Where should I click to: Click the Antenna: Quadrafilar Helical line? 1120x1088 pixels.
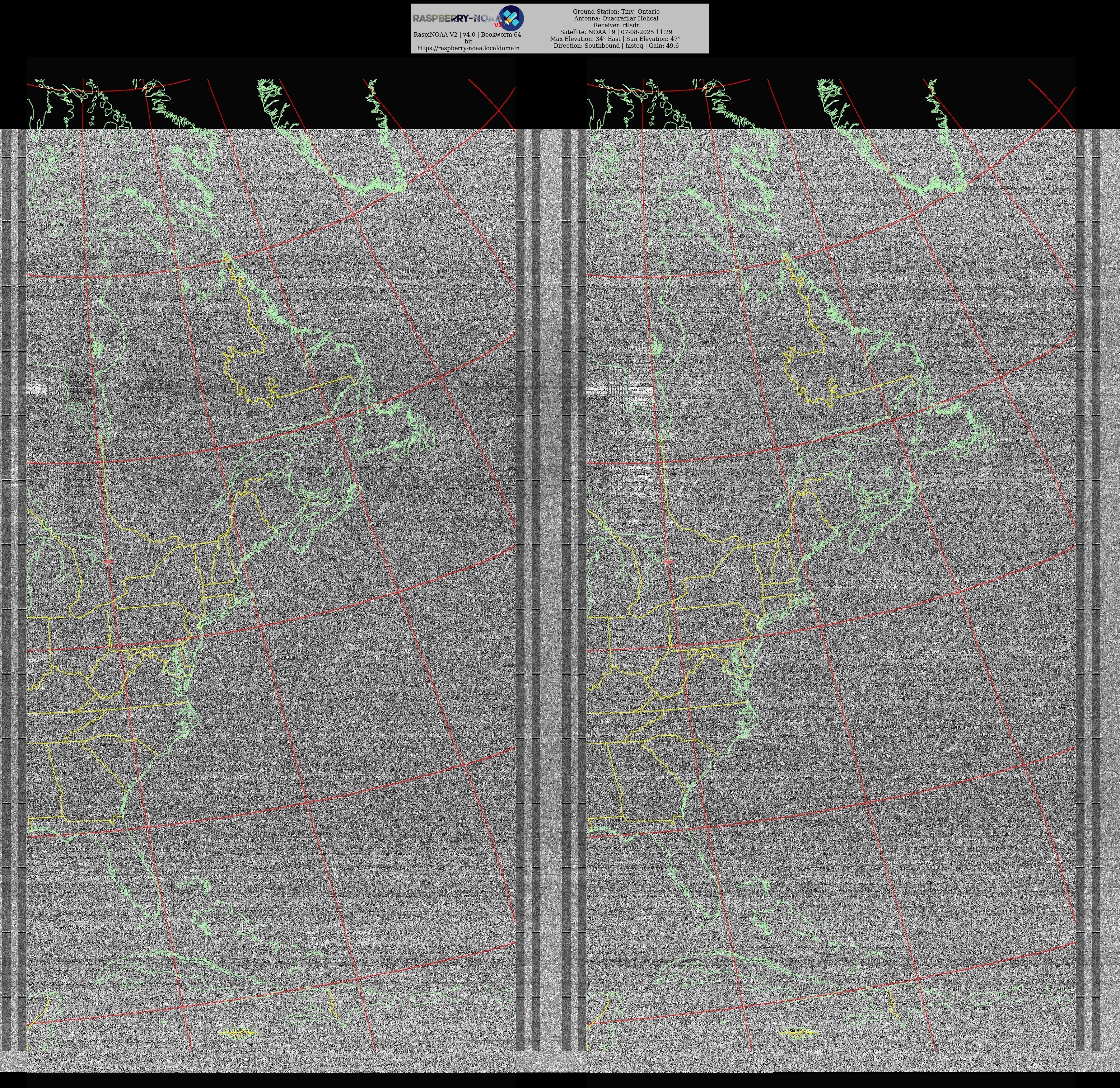pos(616,18)
